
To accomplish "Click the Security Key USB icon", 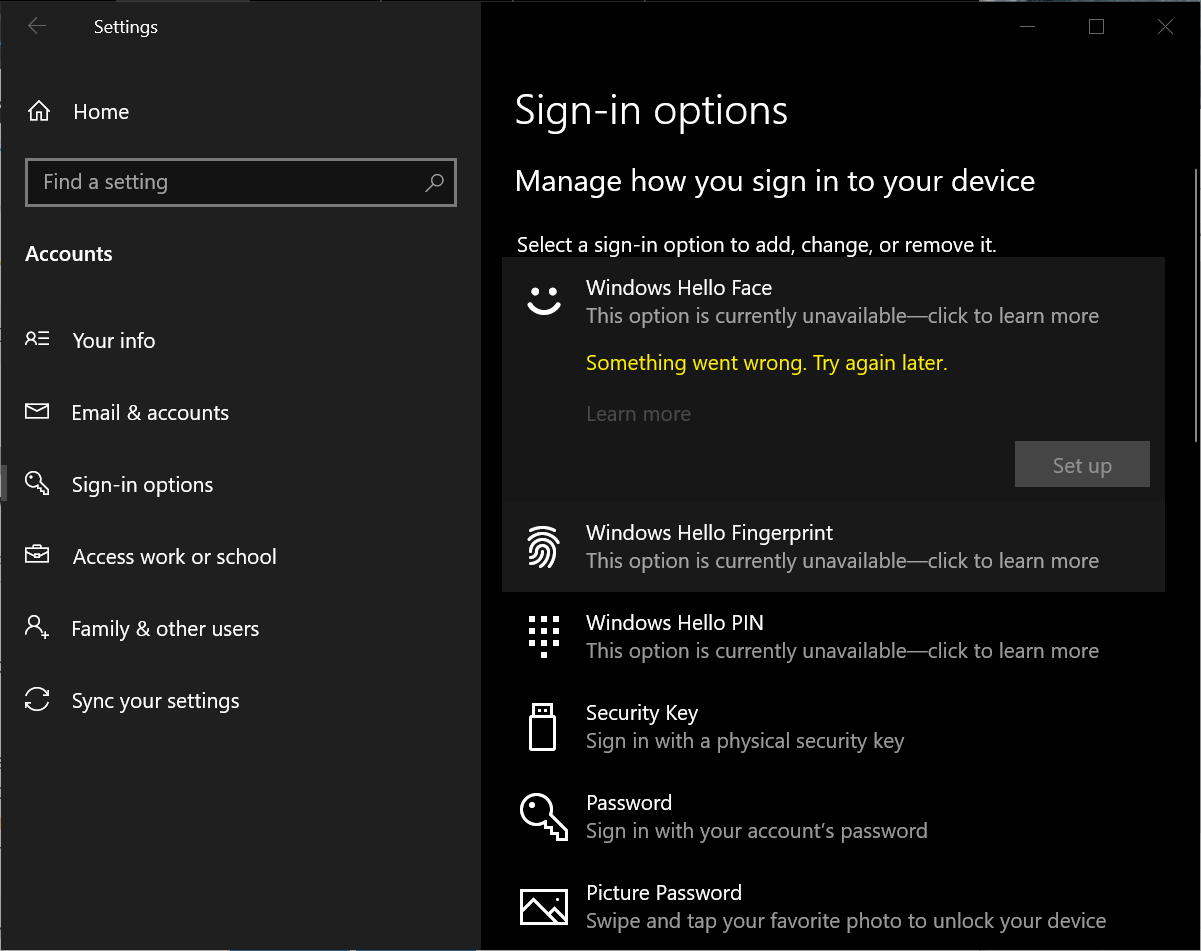I will coord(542,727).
